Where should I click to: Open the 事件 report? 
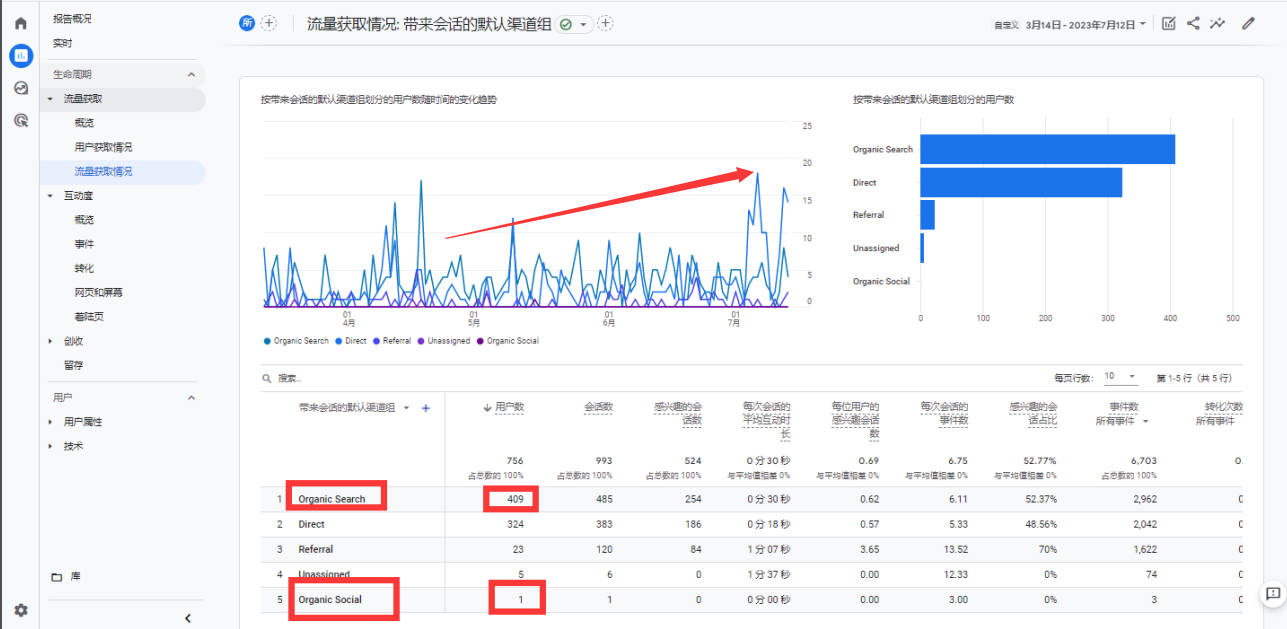point(84,244)
